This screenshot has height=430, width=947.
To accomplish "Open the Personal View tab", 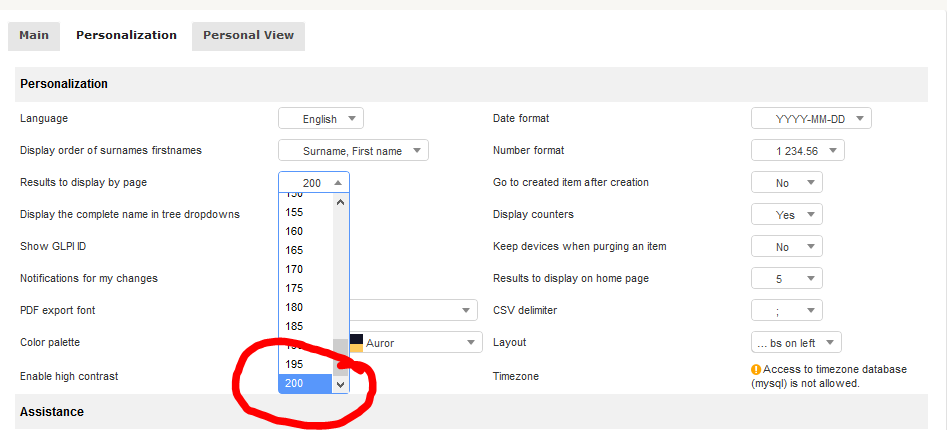I will (248, 36).
